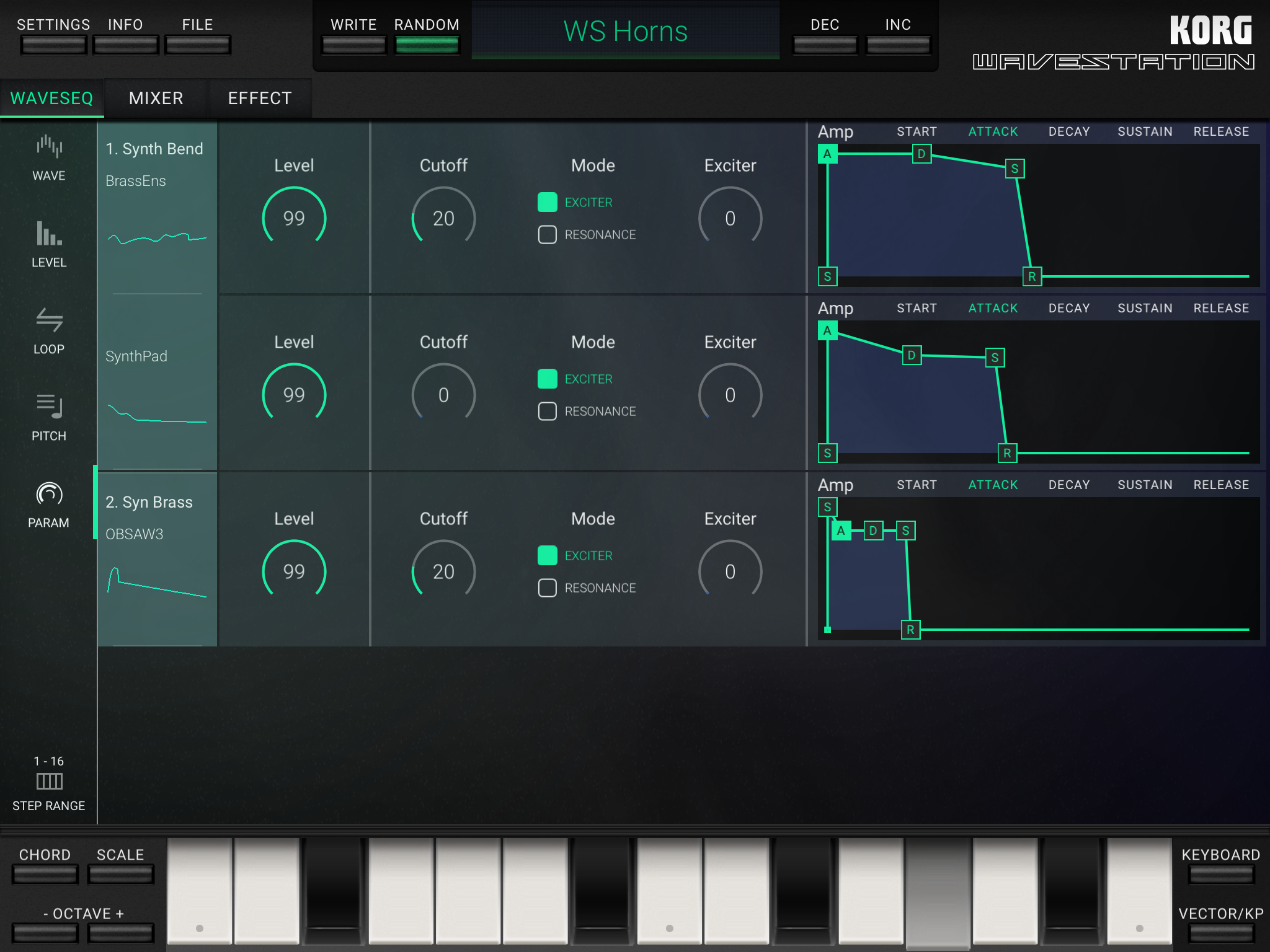Image resolution: width=1270 pixels, height=952 pixels.
Task: Open the VECTOR/KP view
Action: (x=1221, y=933)
